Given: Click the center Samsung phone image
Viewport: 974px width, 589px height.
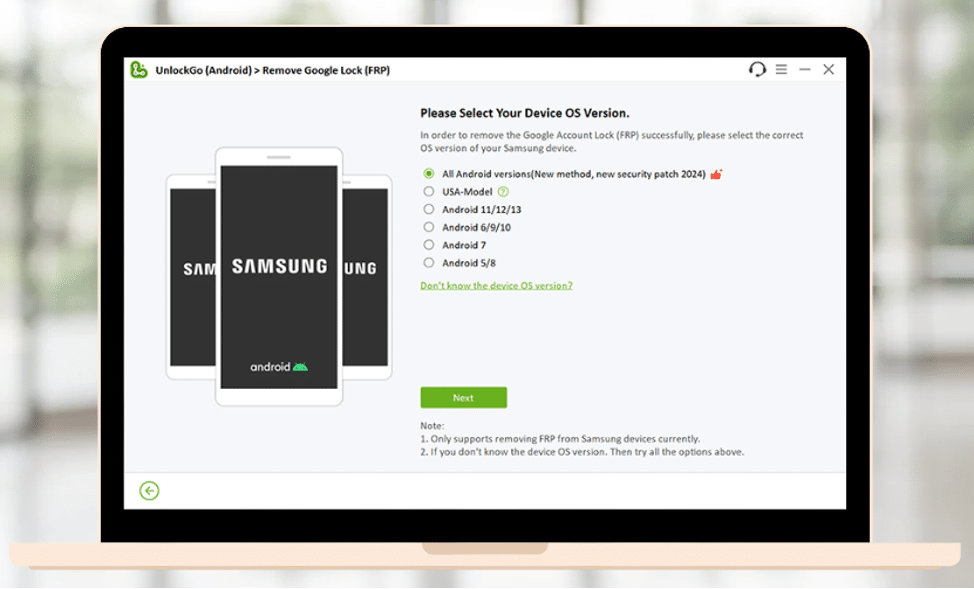Looking at the screenshot, I should pos(279,276).
